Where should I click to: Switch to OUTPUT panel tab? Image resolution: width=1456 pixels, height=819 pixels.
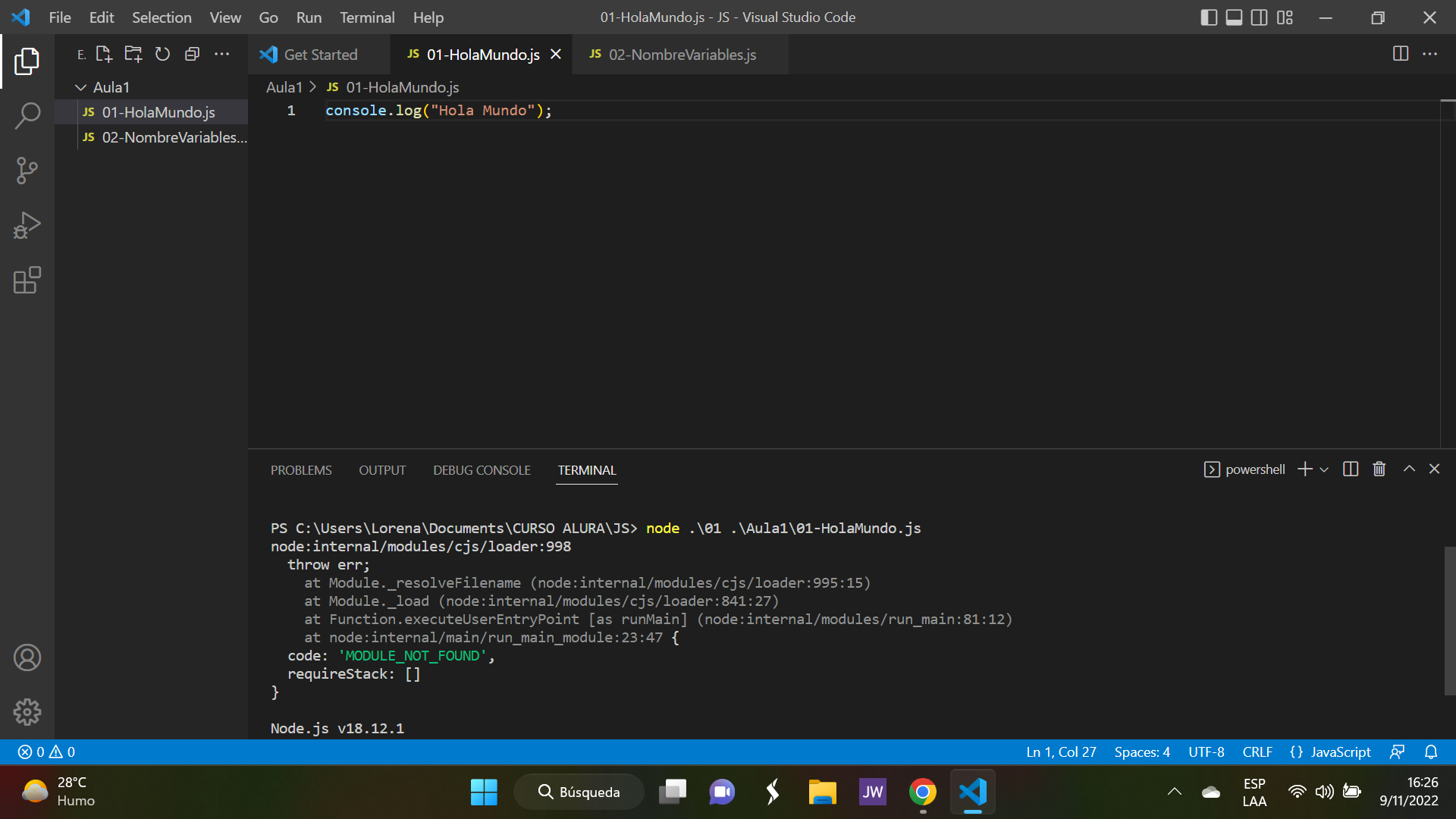(382, 470)
